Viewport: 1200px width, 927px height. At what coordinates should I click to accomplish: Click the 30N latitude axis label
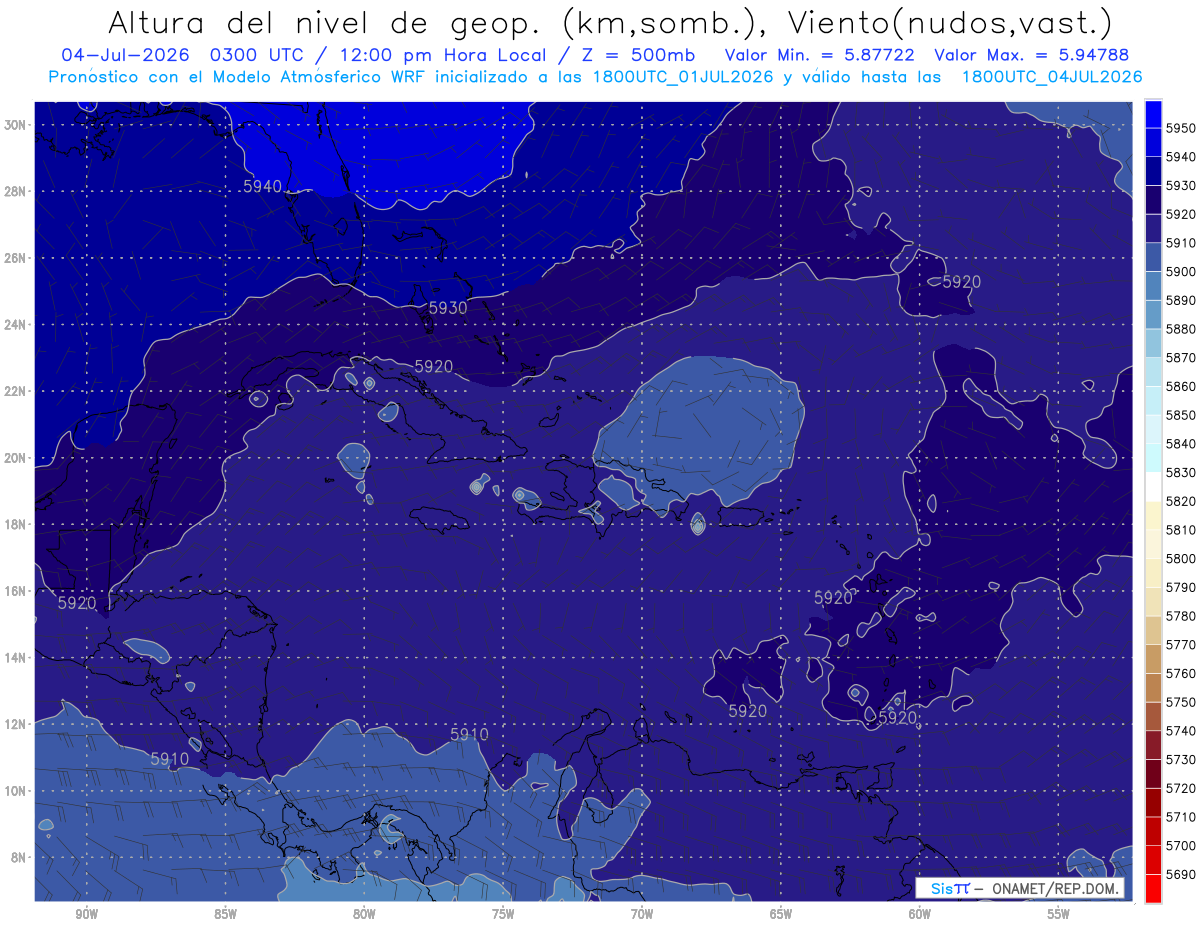tap(15, 125)
